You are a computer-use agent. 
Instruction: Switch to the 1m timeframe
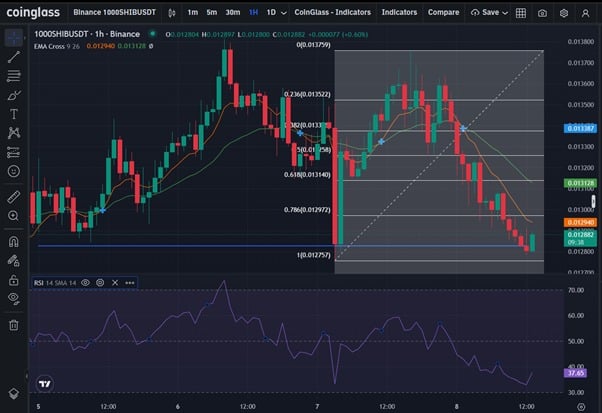click(x=193, y=12)
